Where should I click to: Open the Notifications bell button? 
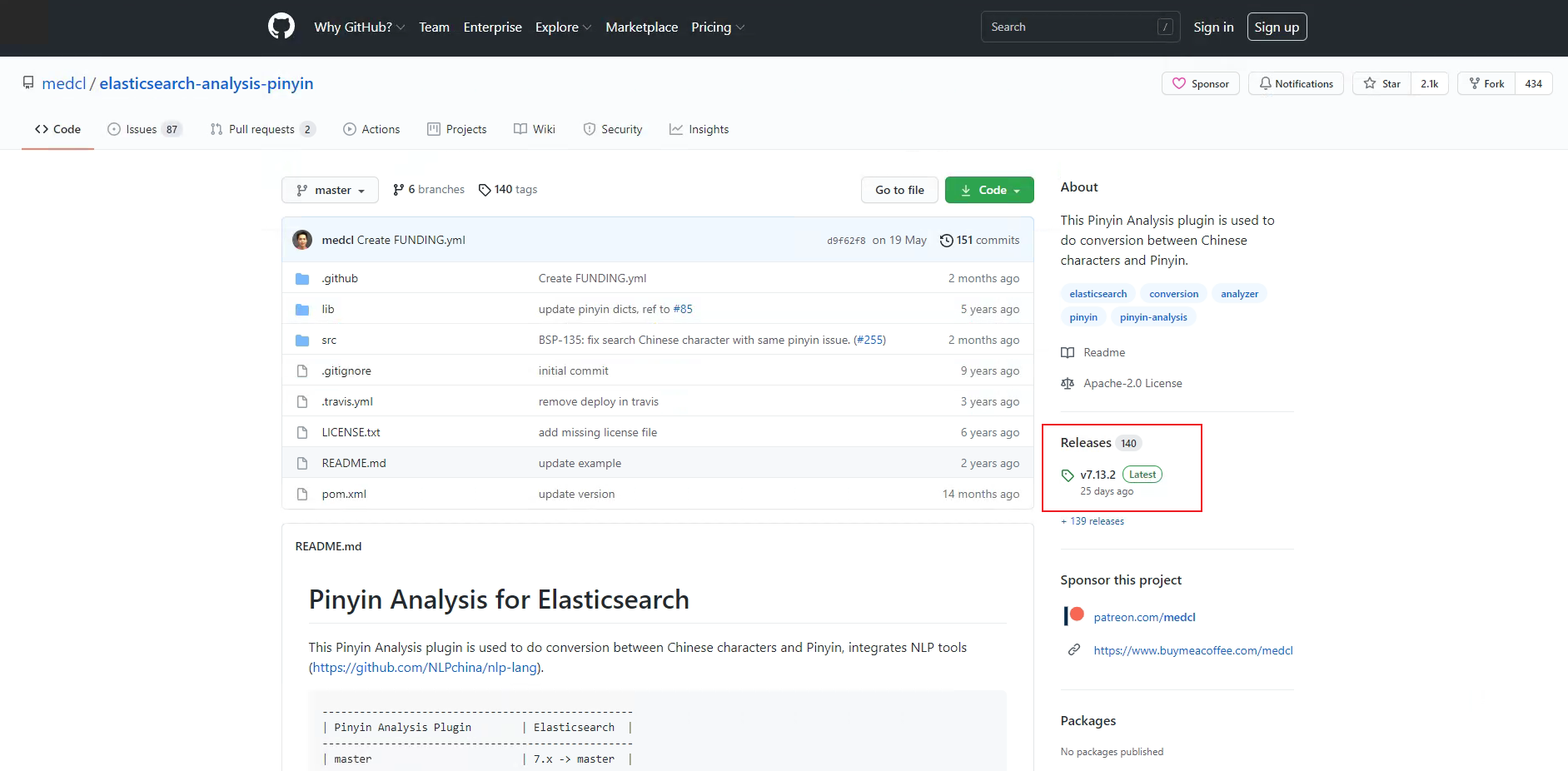point(1296,83)
